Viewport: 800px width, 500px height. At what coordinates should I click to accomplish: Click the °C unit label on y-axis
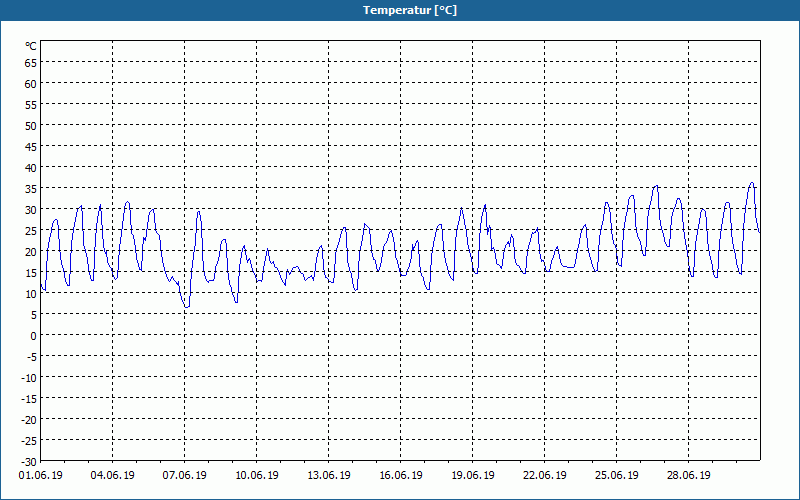point(31,46)
